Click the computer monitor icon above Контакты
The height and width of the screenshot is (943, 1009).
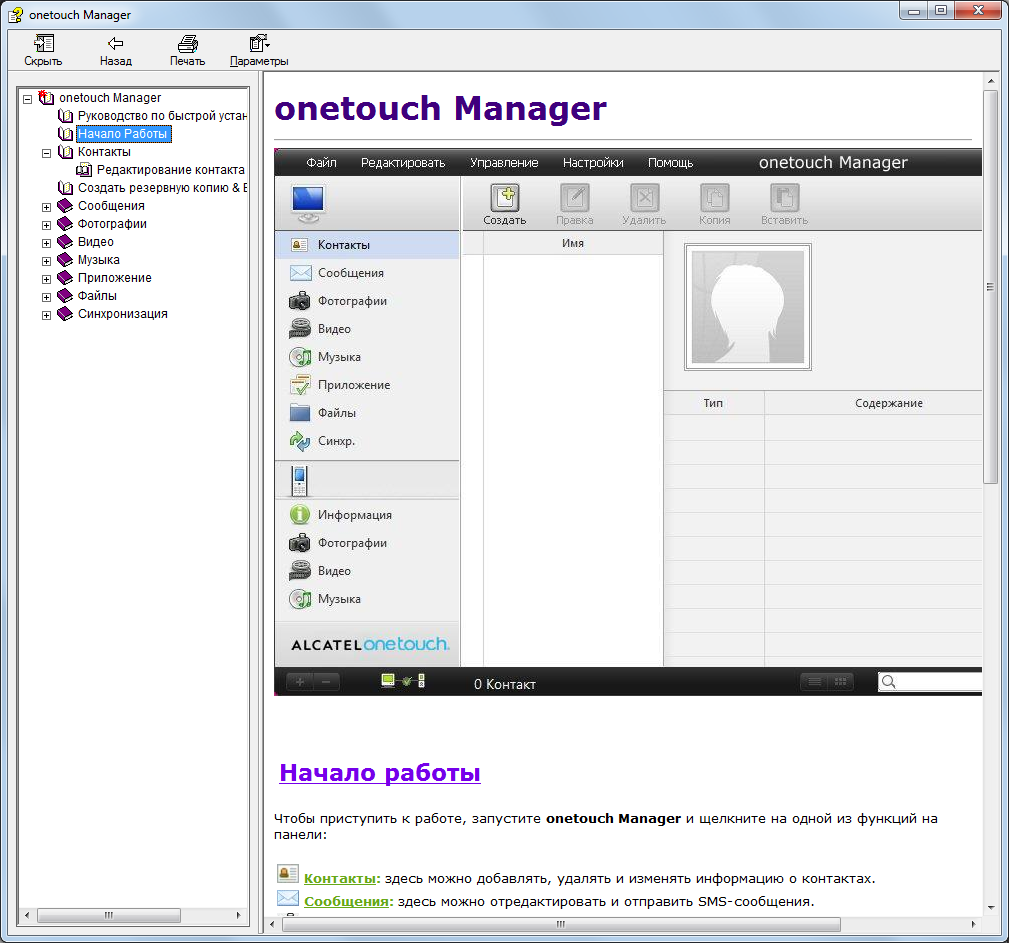(308, 203)
